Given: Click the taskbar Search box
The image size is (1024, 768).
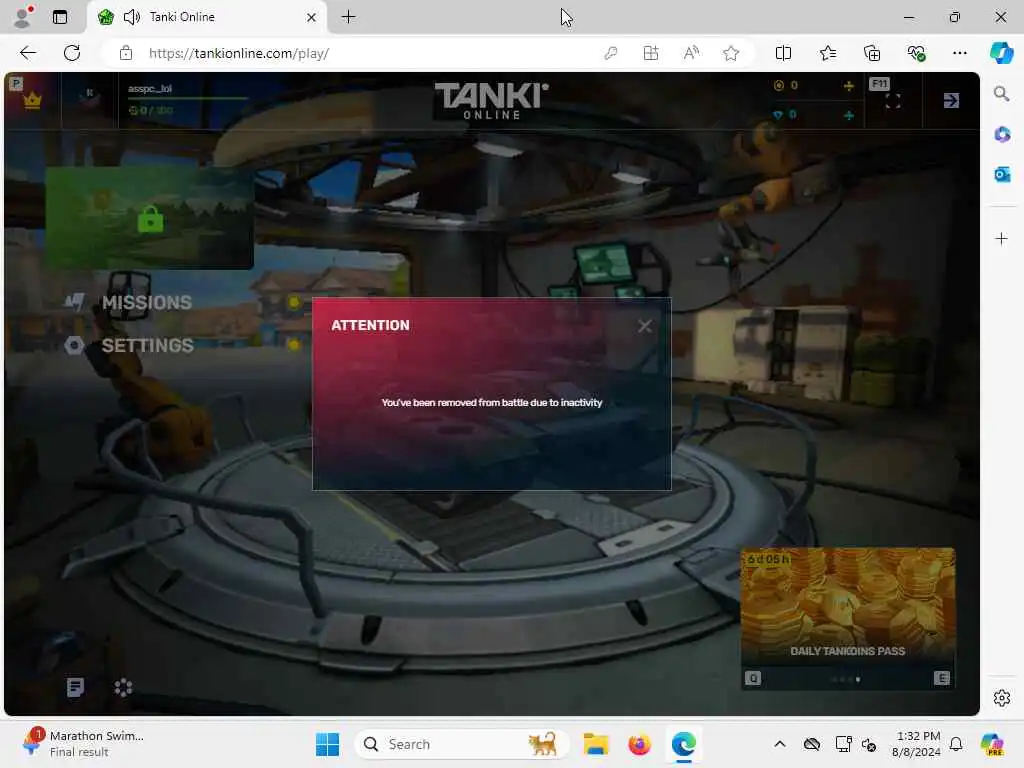Looking at the screenshot, I should pyautogui.click(x=462, y=744).
